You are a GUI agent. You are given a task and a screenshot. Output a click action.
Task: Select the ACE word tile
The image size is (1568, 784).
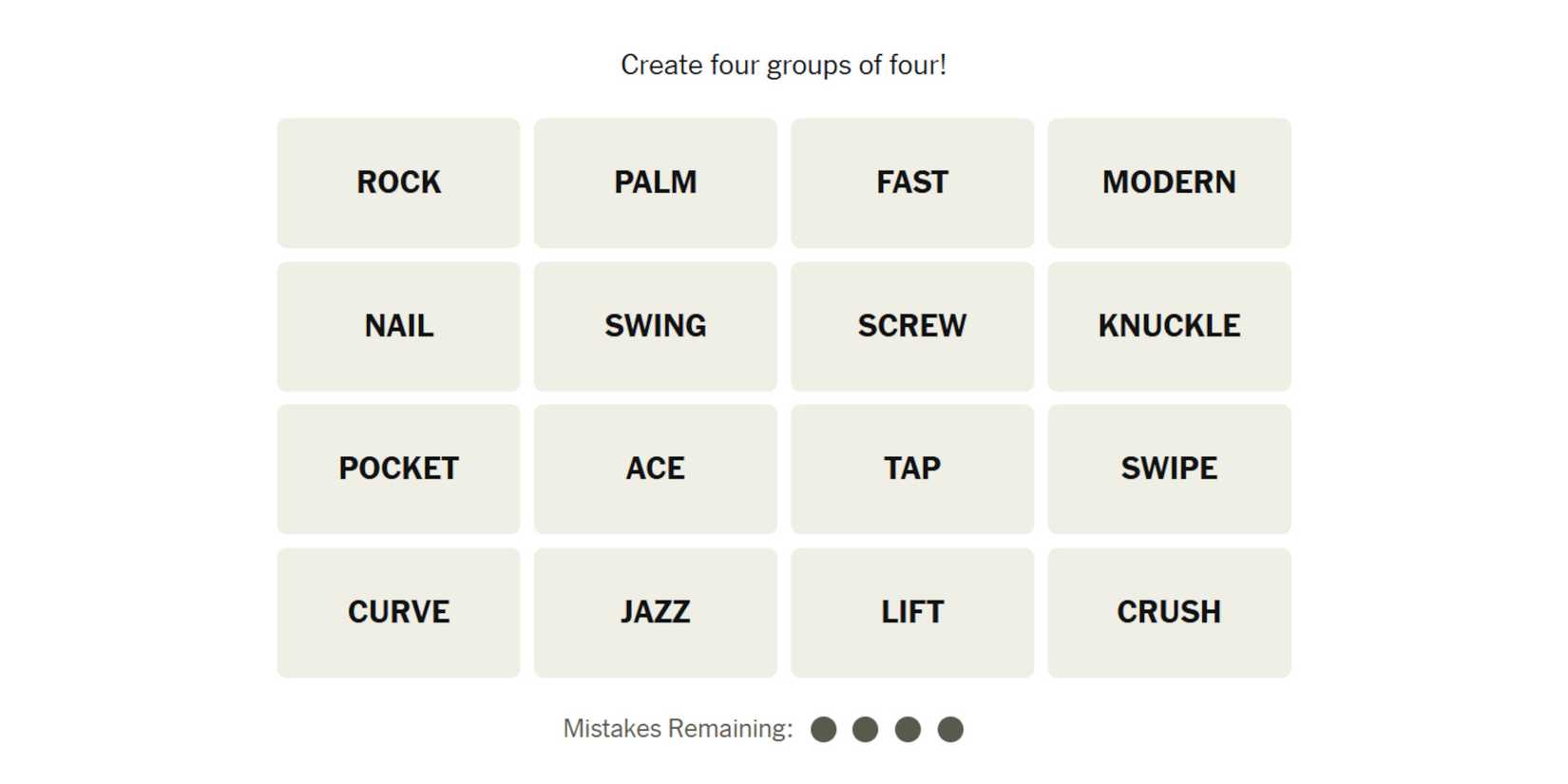(655, 468)
